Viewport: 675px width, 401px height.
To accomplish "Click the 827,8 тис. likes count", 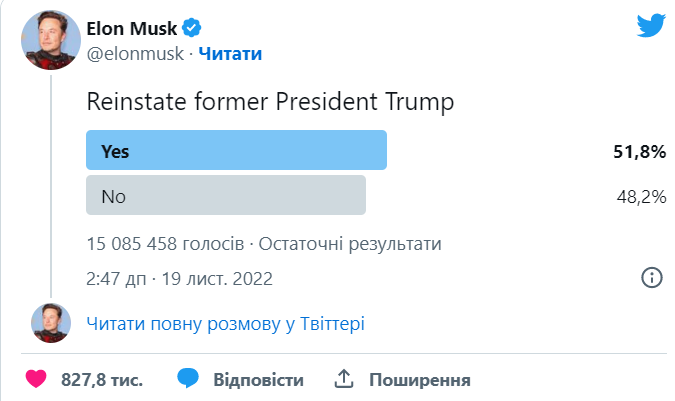I will click(102, 380).
